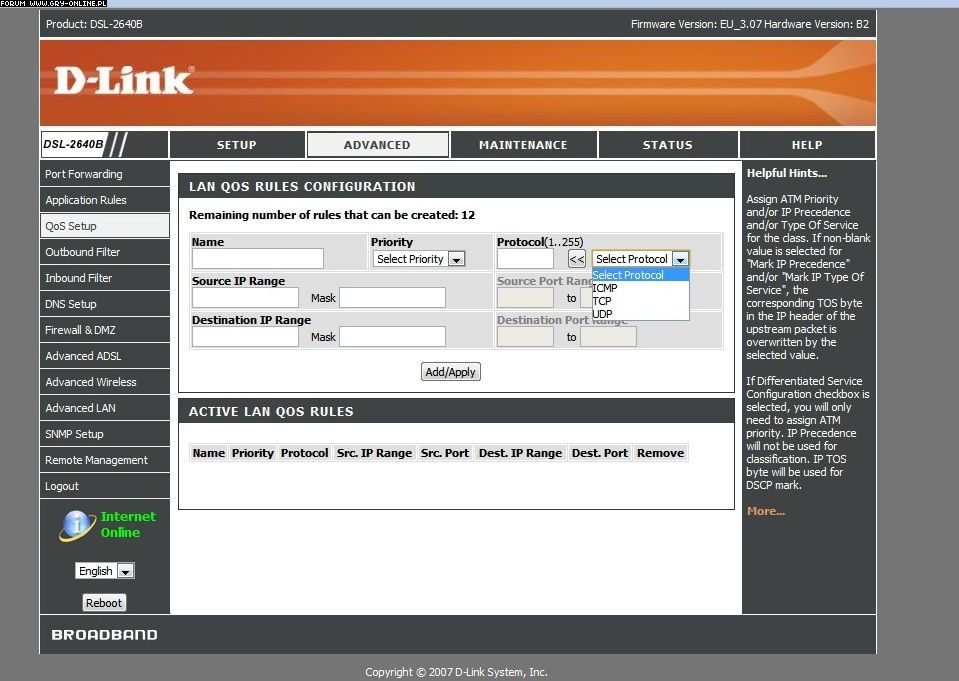Collapse the Select Protocol dropdown box
This screenshot has height=681, width=959.
[x=640, y=259]
